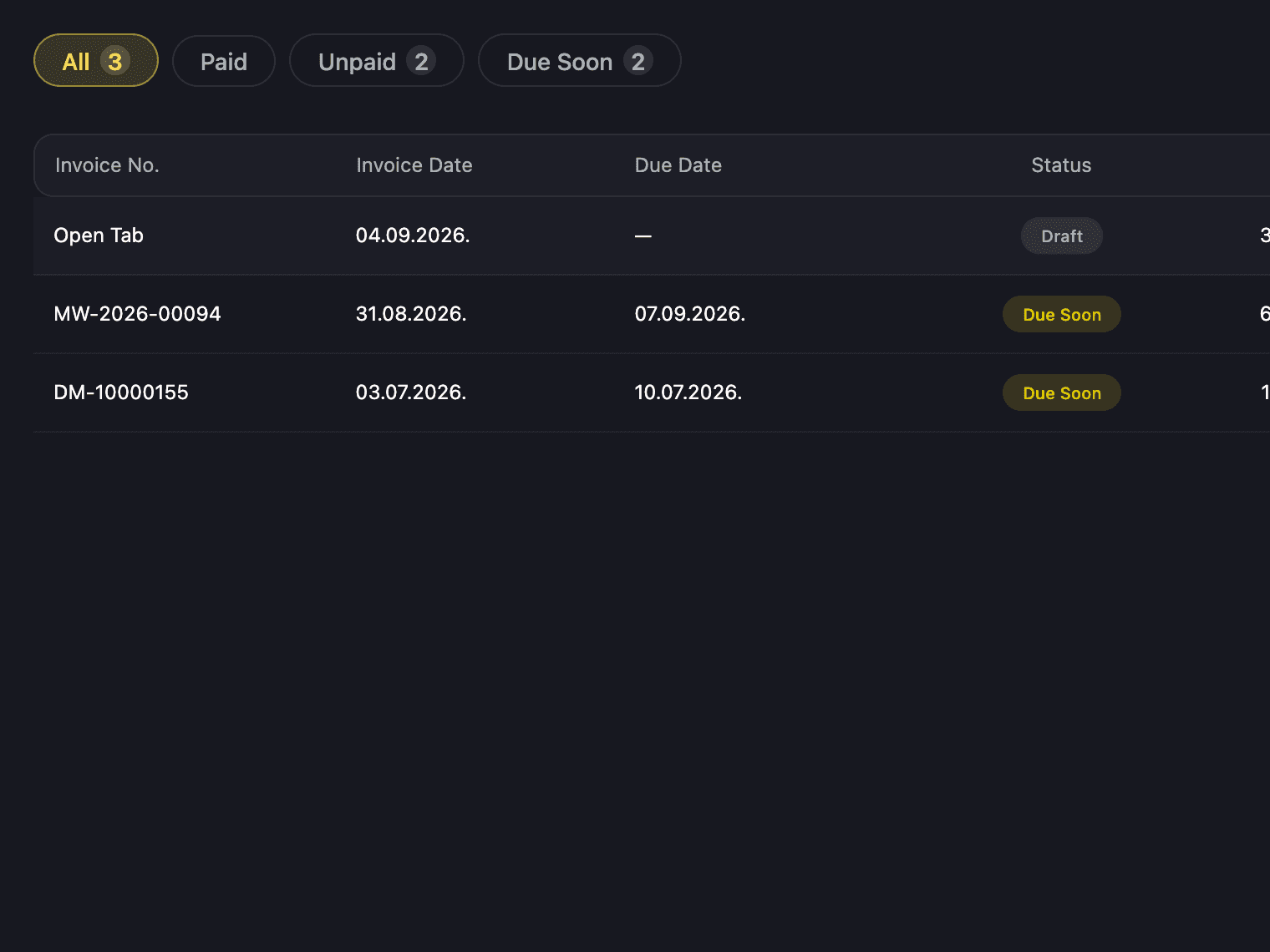Sort by the Invoice Date column header

[414, 165]
